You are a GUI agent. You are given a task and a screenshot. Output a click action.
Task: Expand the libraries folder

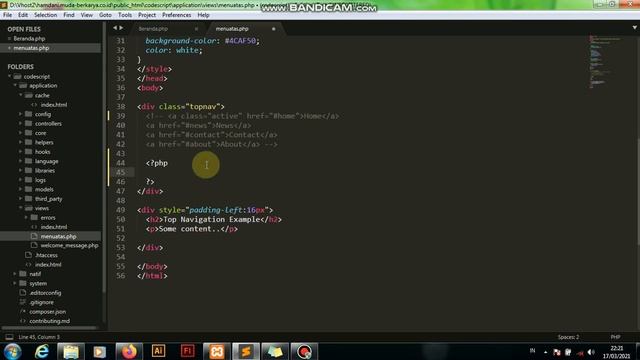[x=21, y=170]
